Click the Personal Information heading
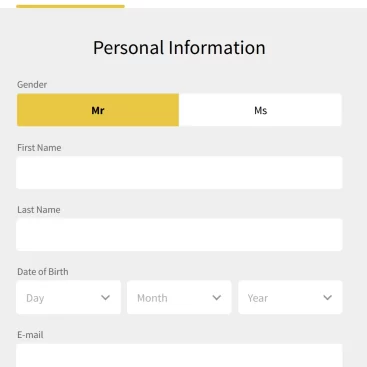The image size is (367, 367). click(x=179, y=48)
